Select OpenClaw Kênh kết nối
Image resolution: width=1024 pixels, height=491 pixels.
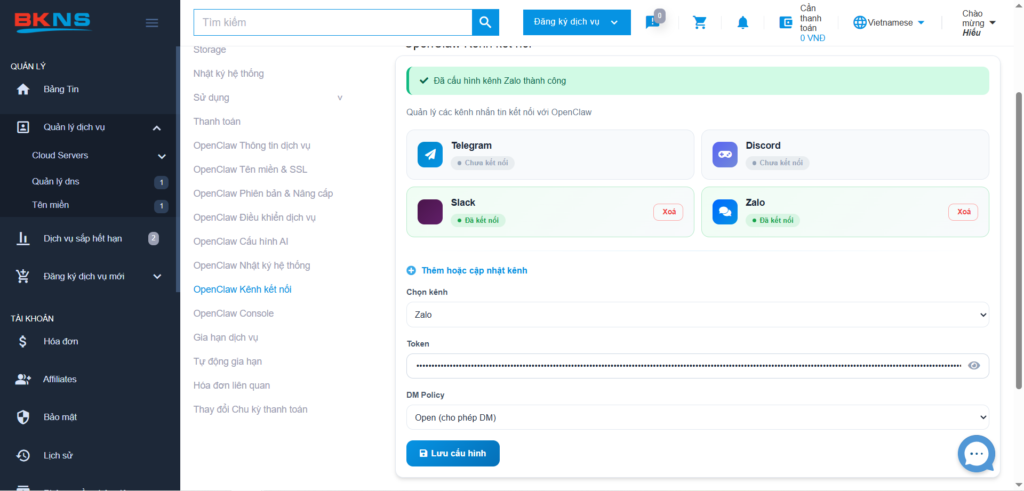click(242, 289)
